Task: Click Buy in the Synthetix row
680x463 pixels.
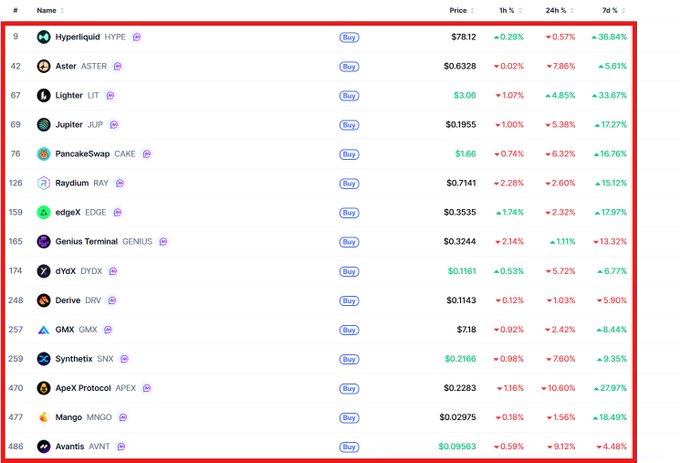Action: tap(349, 359)
